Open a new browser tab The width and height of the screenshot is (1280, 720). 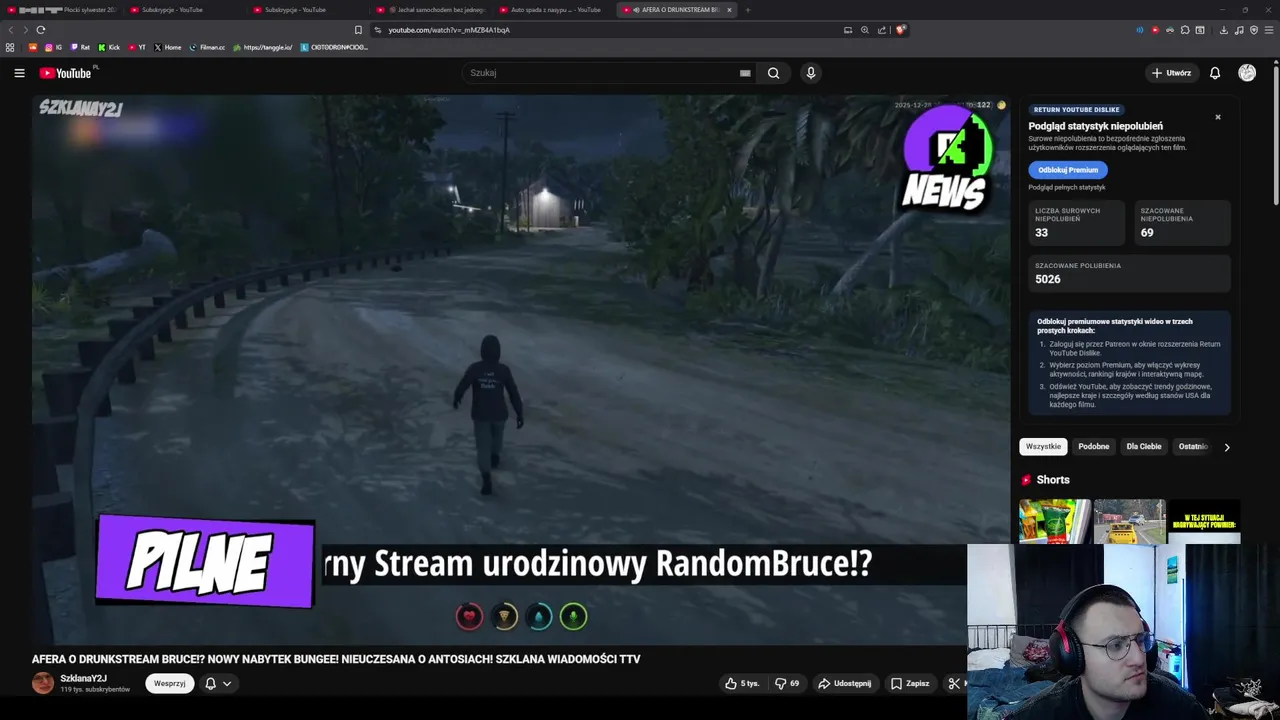(x=748, y=10)
